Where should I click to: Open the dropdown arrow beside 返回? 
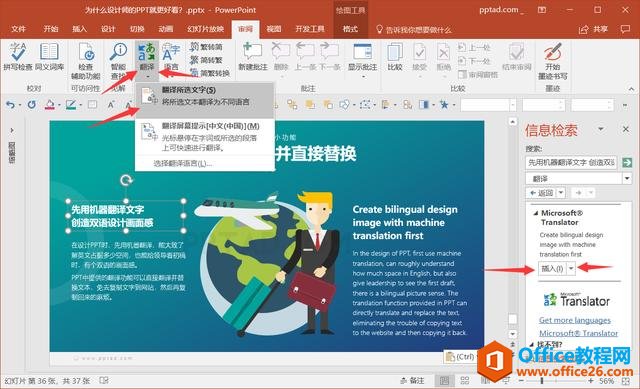click(561, 193)
